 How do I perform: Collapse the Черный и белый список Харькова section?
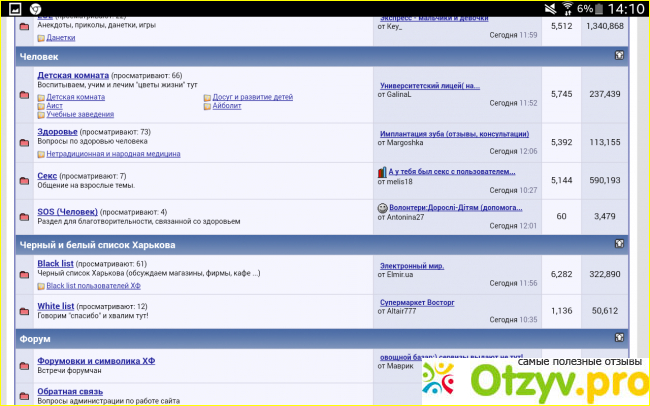pyautogui.click(x=620, y=244)
